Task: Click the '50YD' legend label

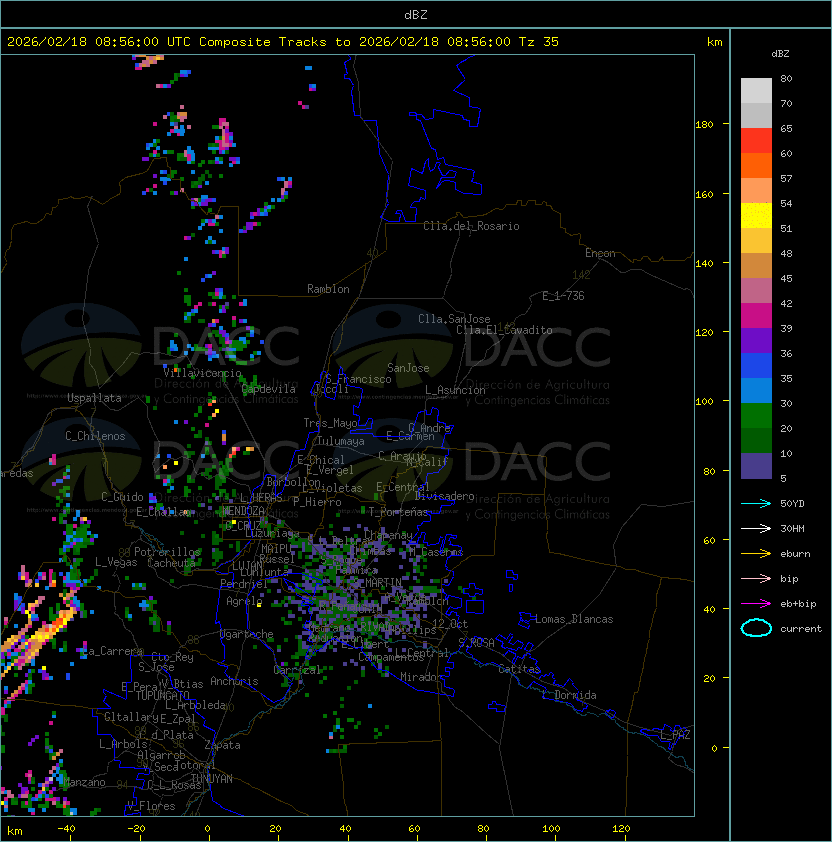Action: coord(792,503)
